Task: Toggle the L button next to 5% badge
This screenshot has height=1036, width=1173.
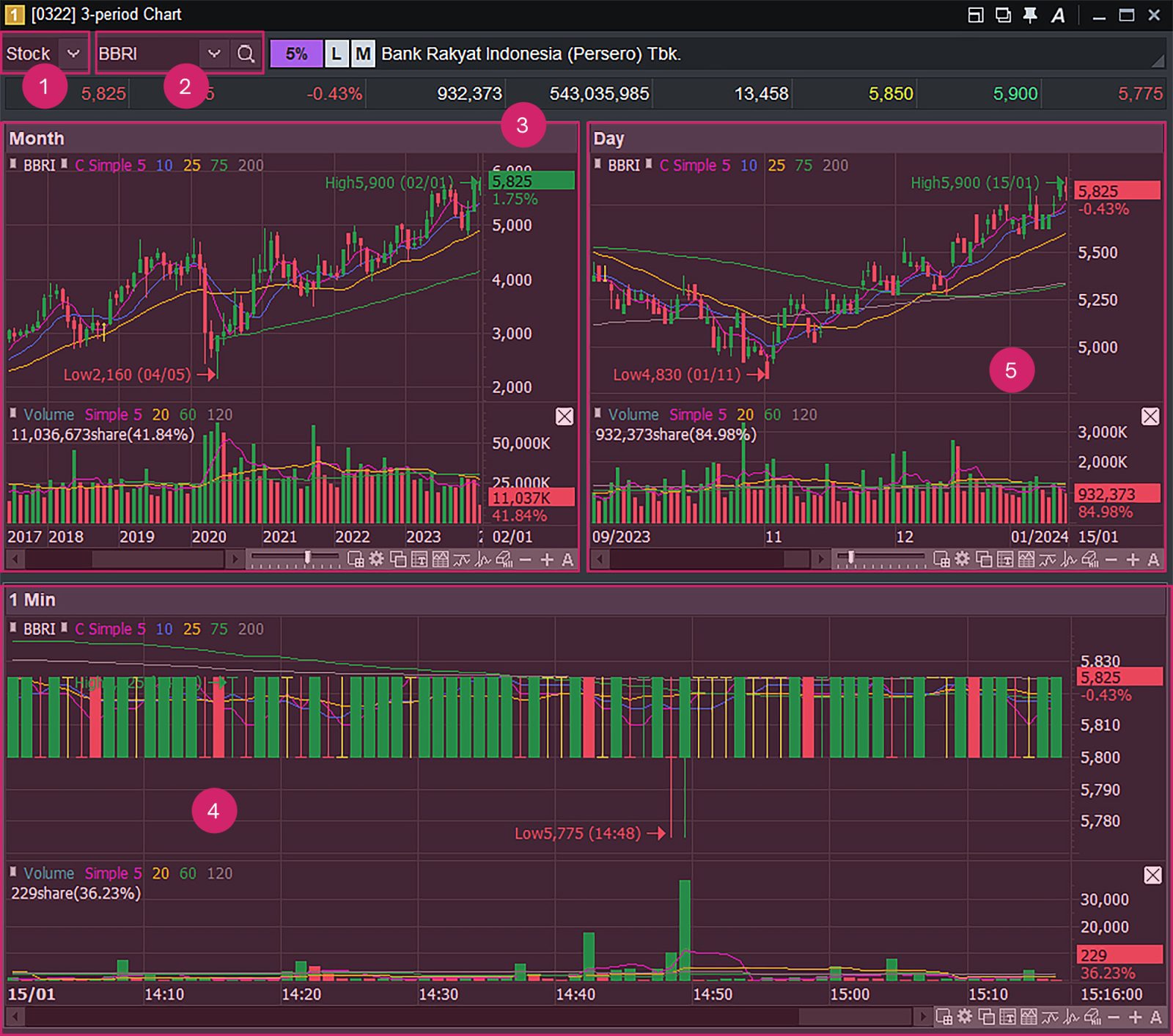Action: 336,53
